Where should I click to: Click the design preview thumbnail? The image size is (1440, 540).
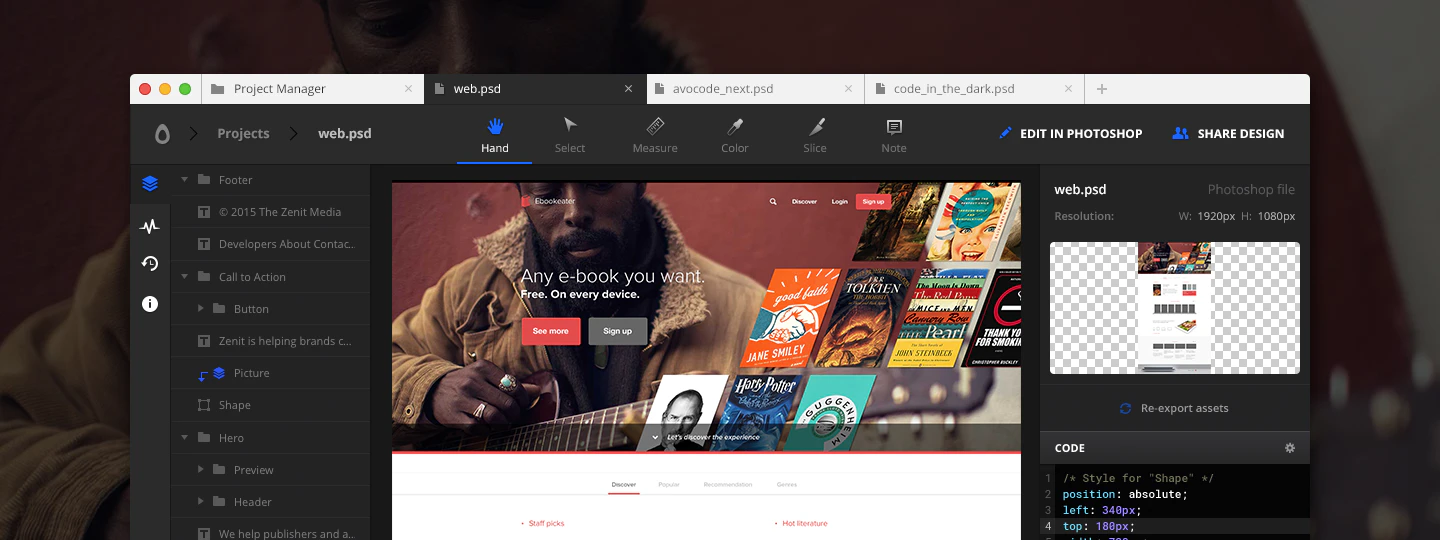coord(1175,308)
